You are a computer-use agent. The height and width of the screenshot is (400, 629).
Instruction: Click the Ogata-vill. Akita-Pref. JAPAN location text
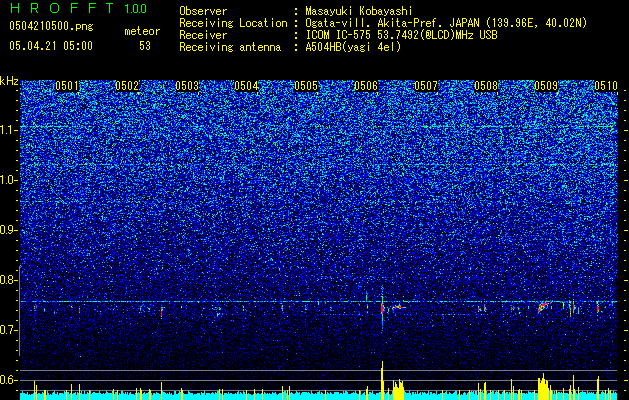[446, 23]
